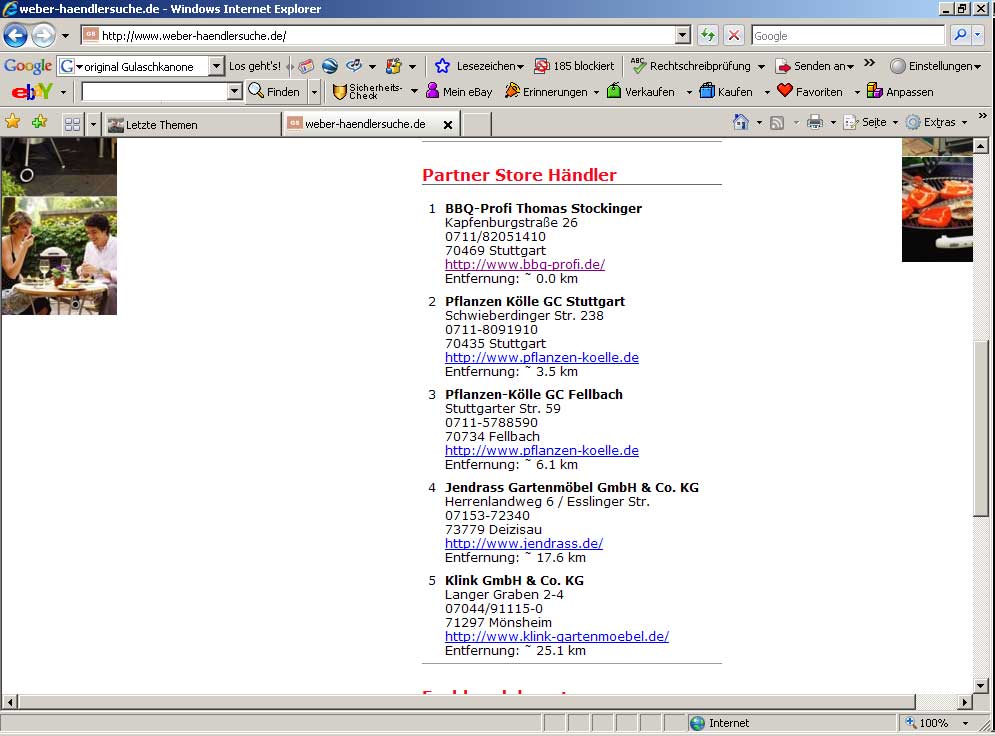
Task: Click the Jendrass Gartenmöbel GmbH & Co. KG heading
Action: click(572, 487)
